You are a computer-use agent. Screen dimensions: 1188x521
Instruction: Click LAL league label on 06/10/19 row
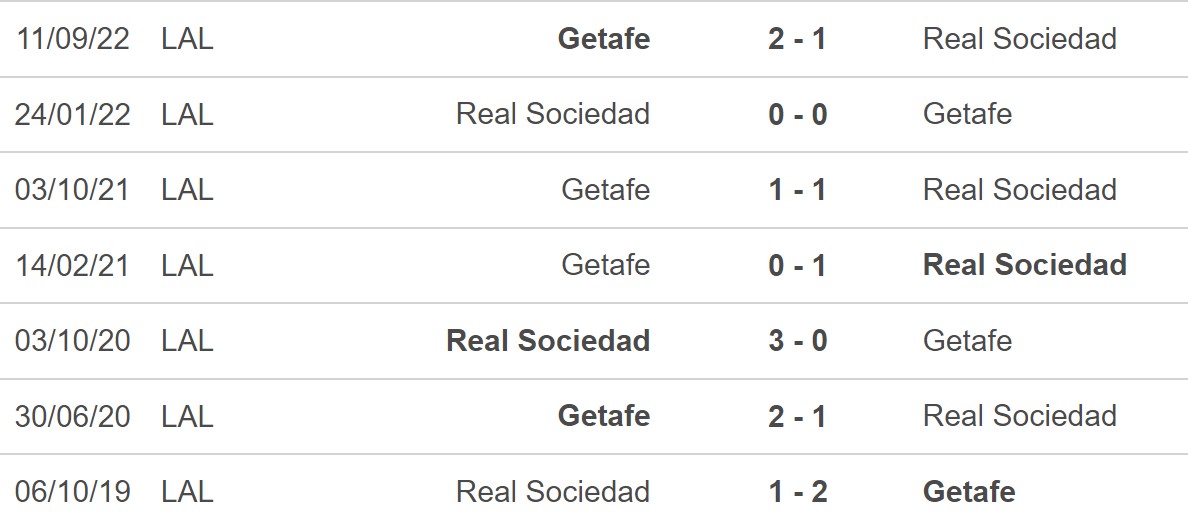pyautogui.click(x=187, y=491)
